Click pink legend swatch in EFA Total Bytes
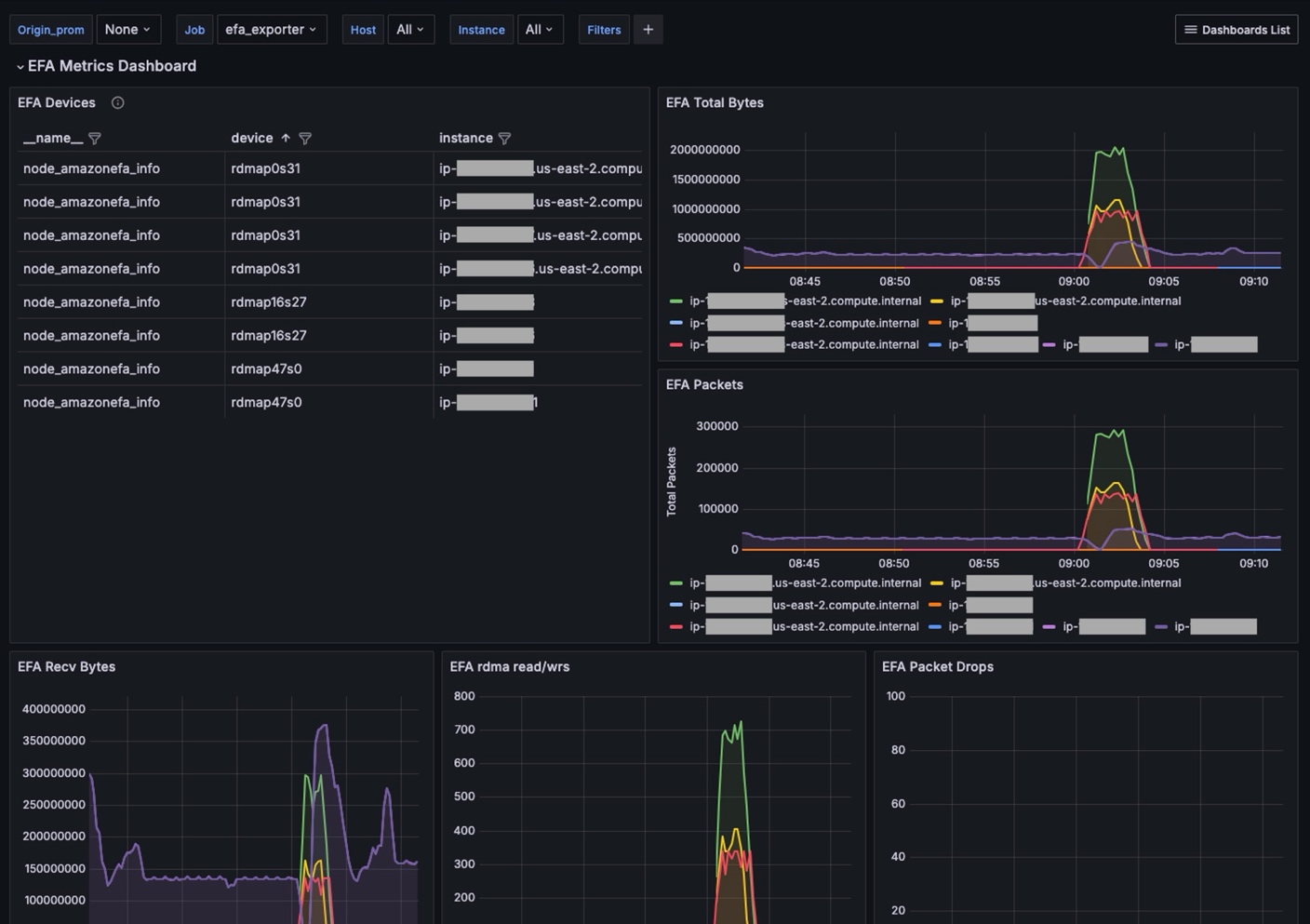 tap(1049, 345)
